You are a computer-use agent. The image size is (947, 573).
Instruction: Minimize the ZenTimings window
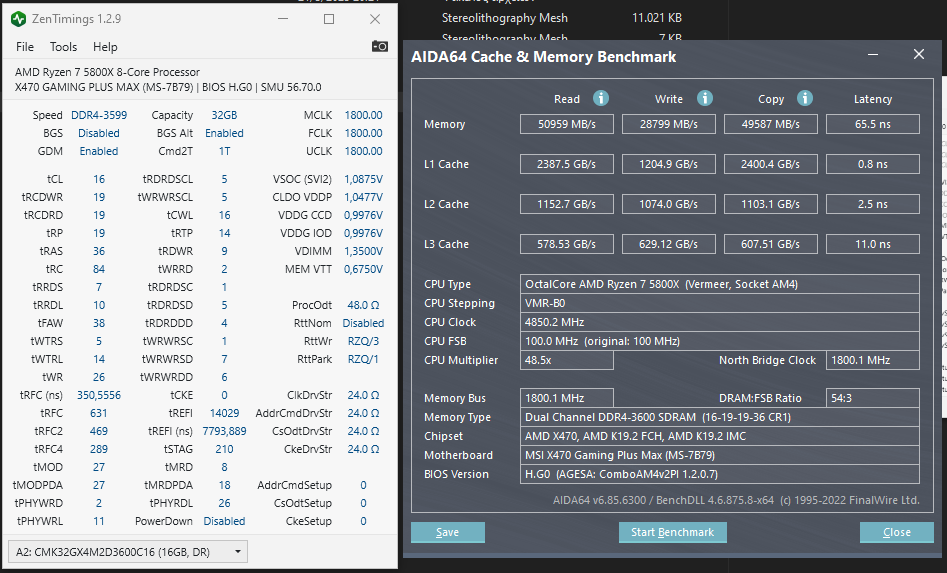coord(283,19)
